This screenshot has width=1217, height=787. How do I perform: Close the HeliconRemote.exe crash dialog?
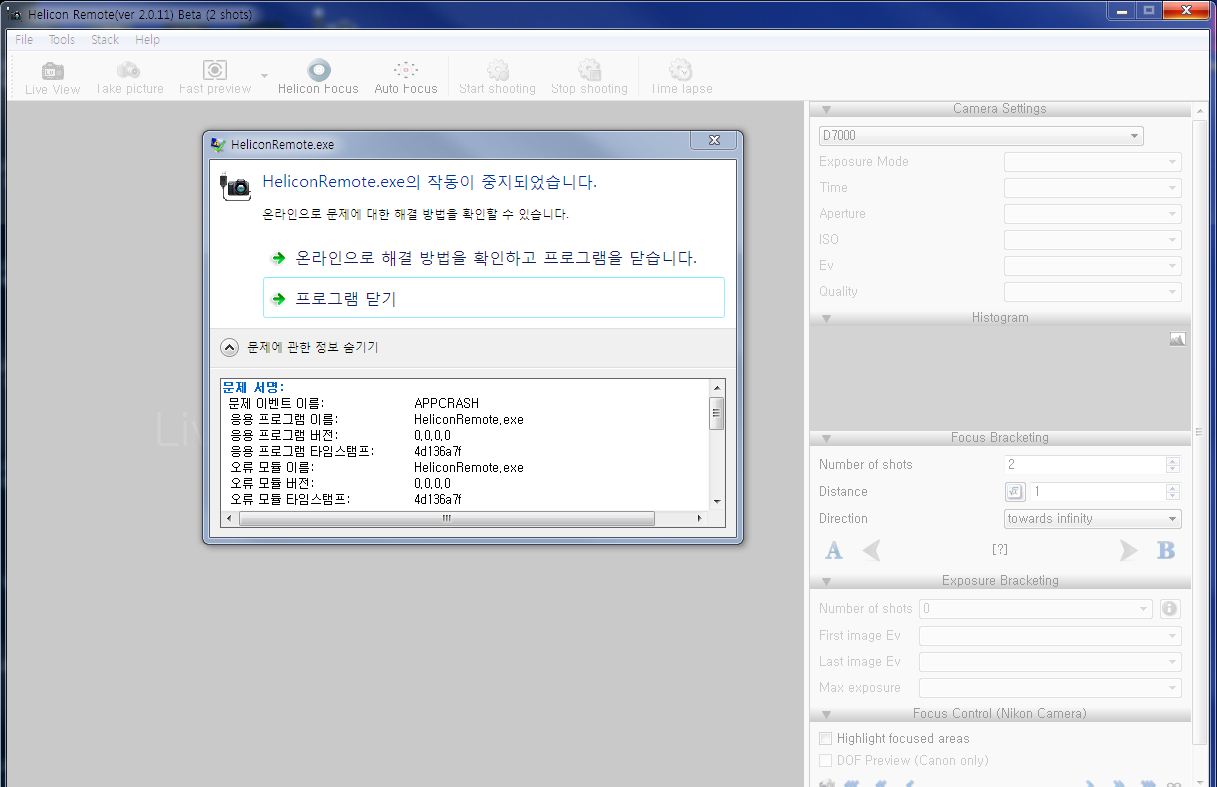tap(714, 141)
